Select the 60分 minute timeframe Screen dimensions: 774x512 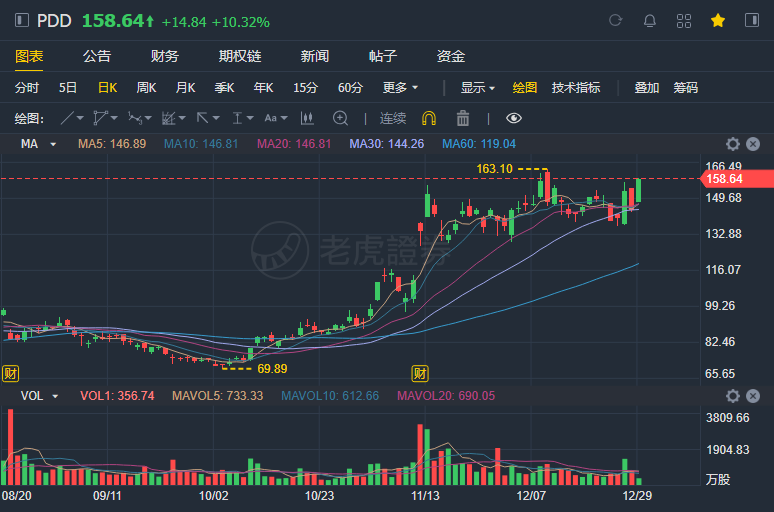click(350, 88)
